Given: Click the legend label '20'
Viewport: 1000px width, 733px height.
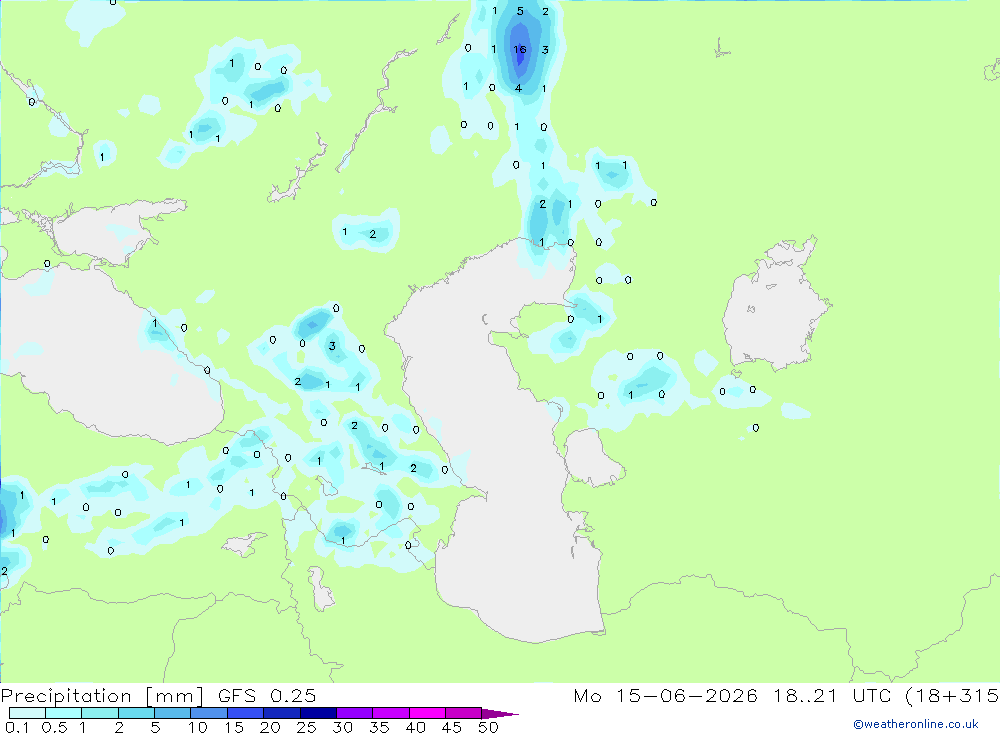Looking at the screenshot, I should (x=270, y=727).
